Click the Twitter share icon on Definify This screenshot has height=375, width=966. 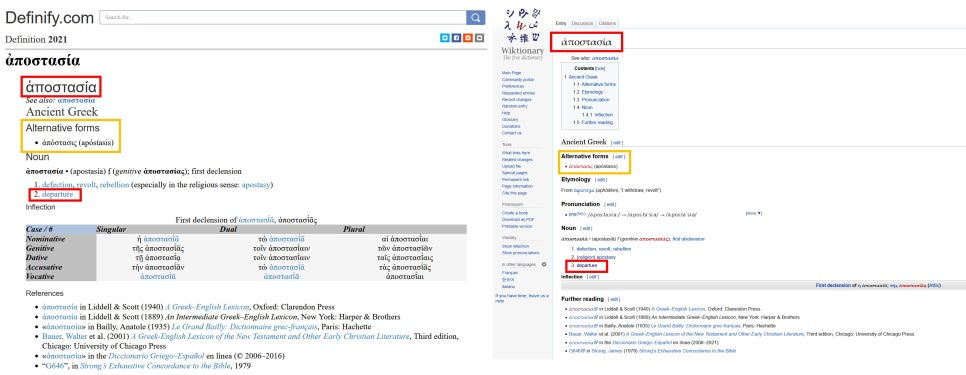pos(444,38)
